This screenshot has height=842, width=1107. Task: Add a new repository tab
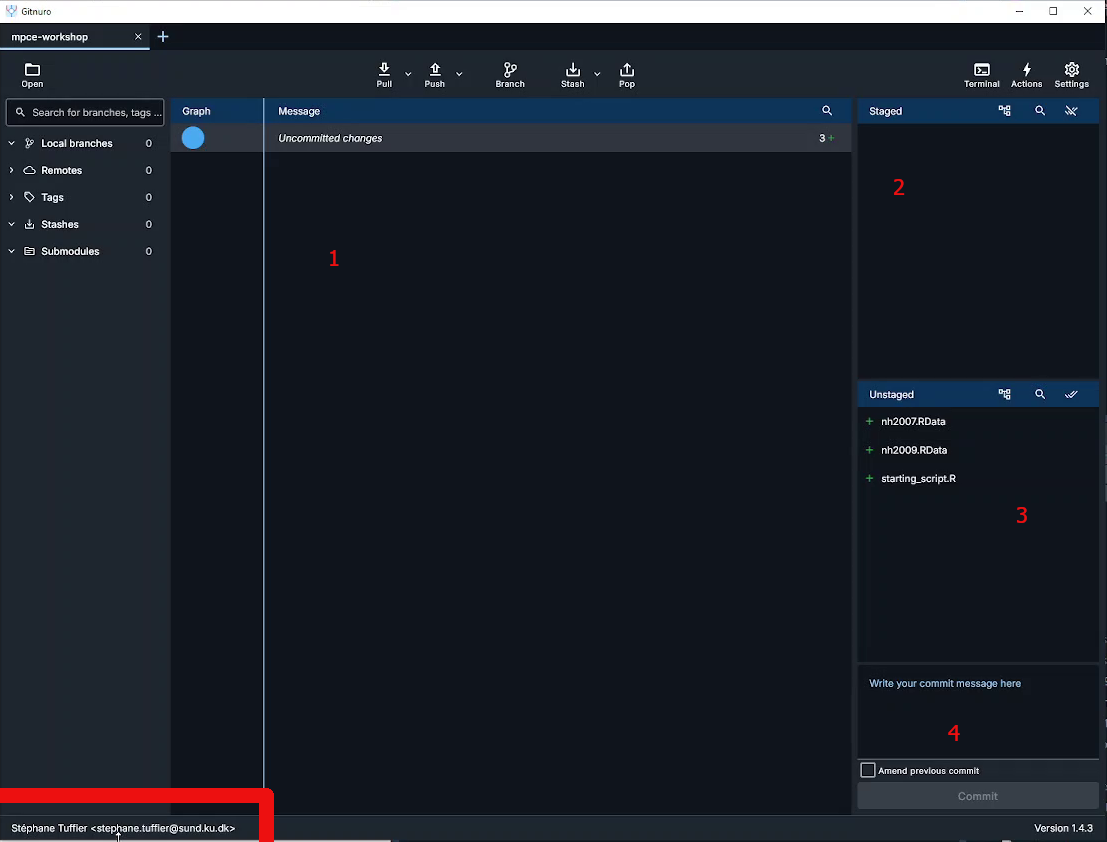163,37
